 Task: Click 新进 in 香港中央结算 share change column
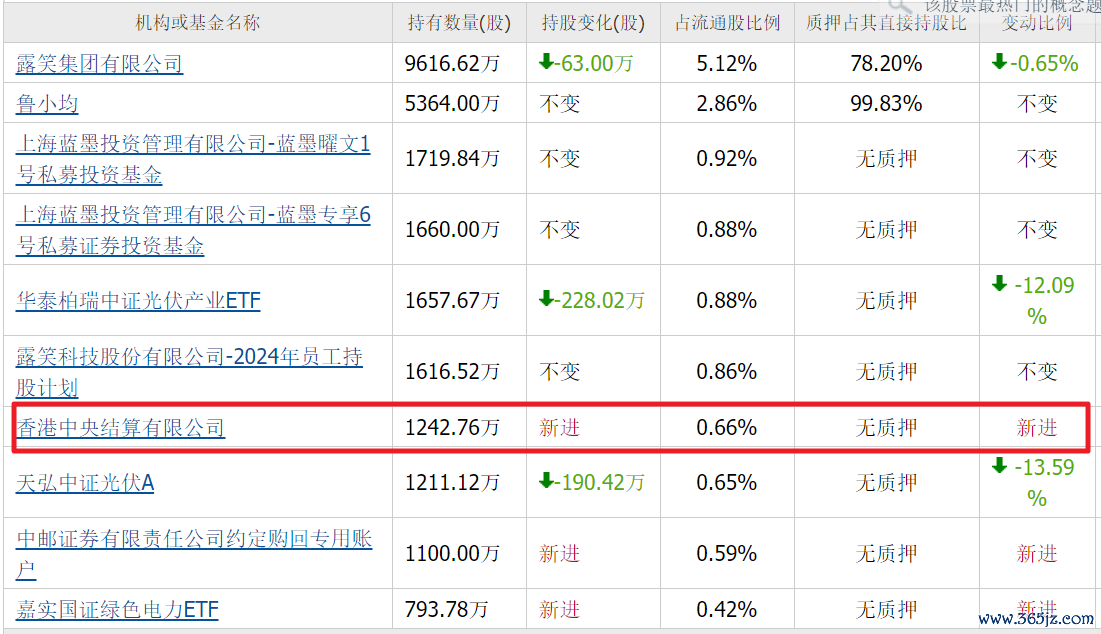[x=560, y=428]
